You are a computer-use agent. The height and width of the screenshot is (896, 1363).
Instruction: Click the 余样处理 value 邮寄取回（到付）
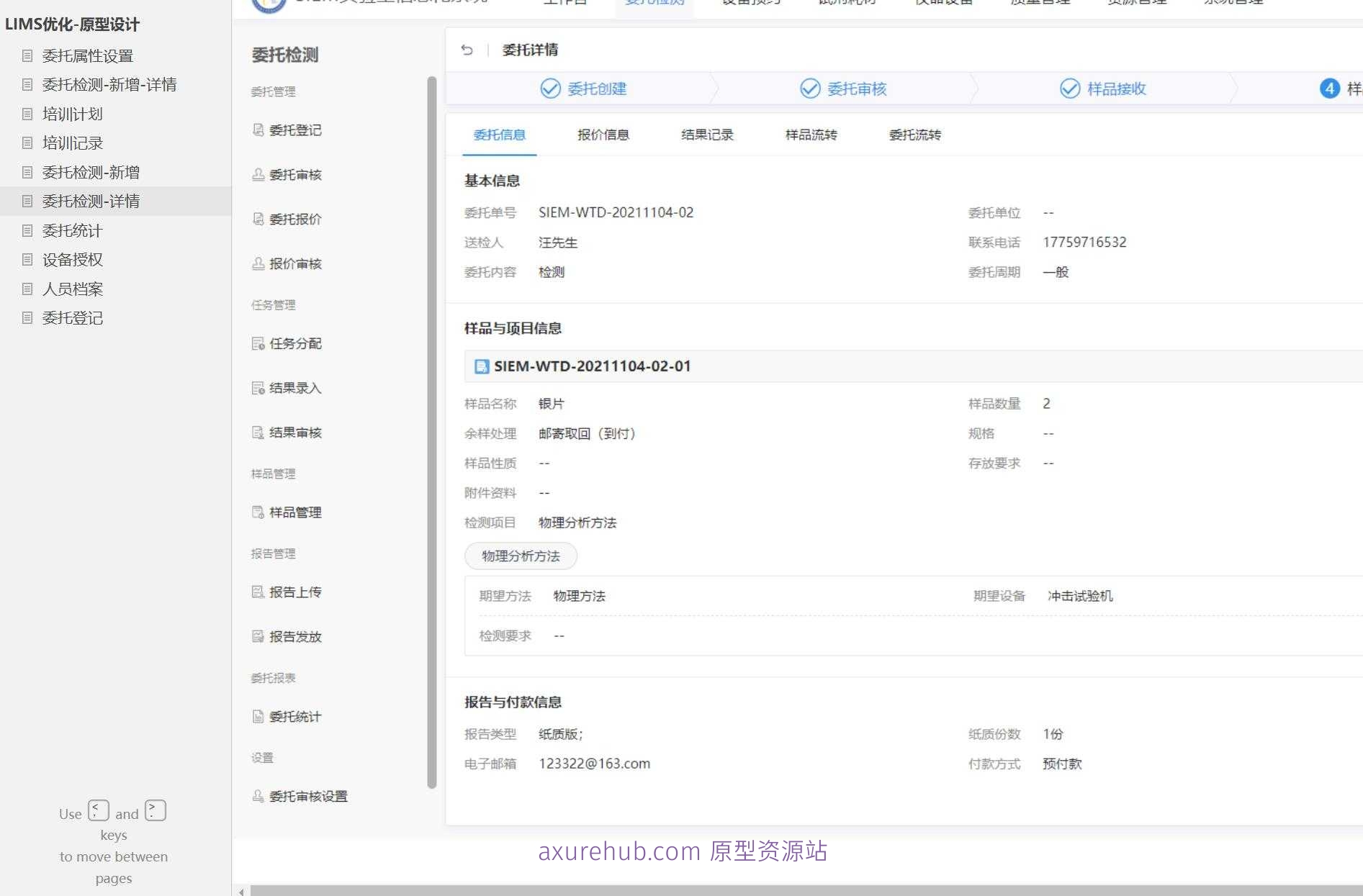coord(587,433)
